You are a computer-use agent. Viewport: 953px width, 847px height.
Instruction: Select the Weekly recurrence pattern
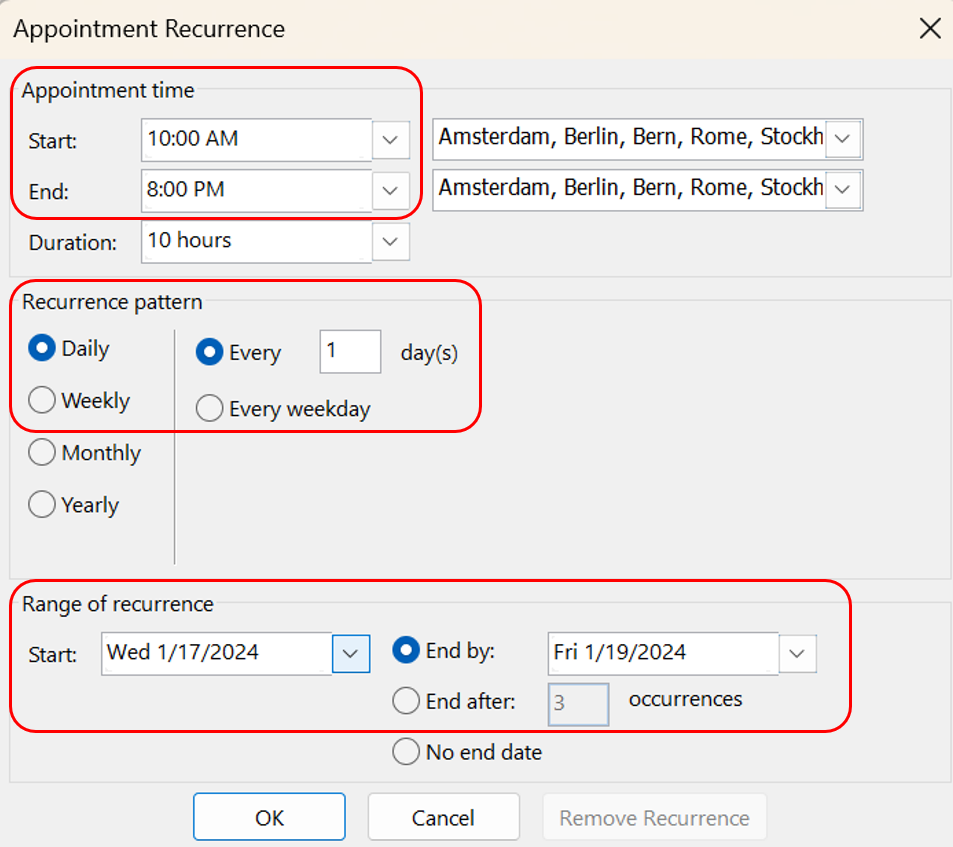[x=42, y=400]
